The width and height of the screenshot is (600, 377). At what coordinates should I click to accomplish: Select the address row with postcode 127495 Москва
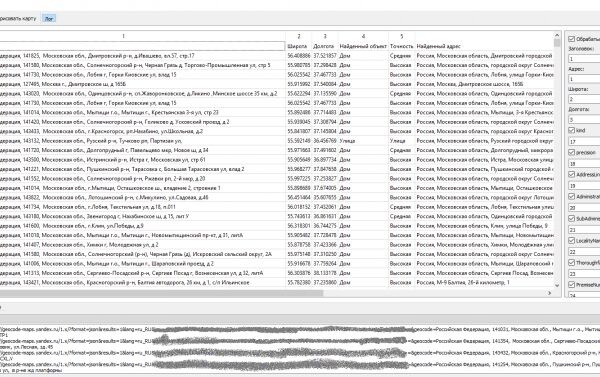(142, 84)
